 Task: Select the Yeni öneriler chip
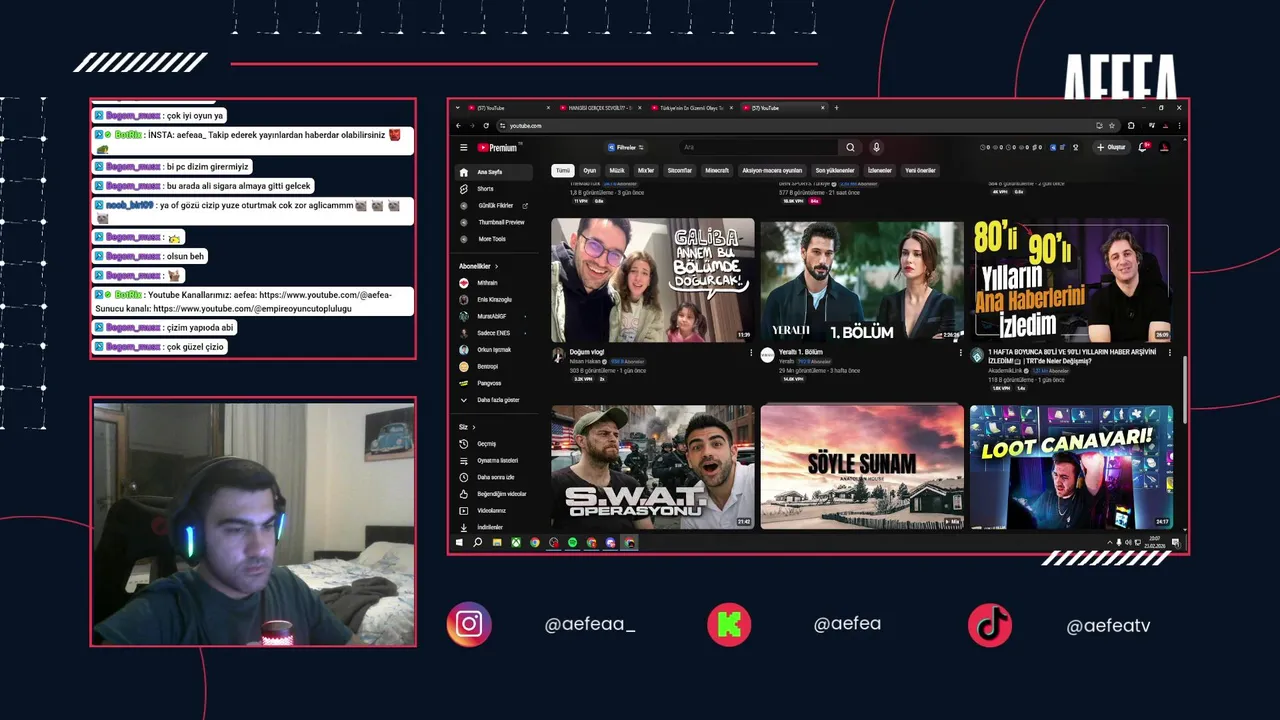(920, 171)
